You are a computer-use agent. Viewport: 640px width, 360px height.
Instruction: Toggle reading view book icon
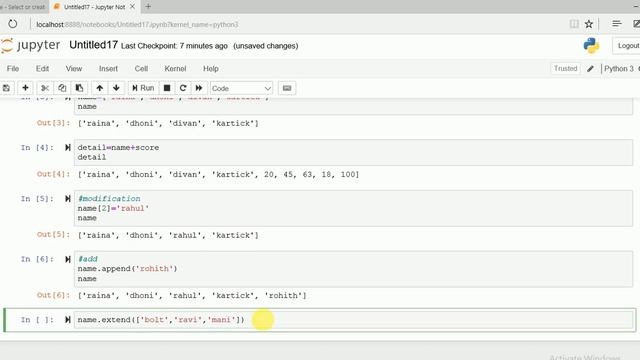click(574, 24)
